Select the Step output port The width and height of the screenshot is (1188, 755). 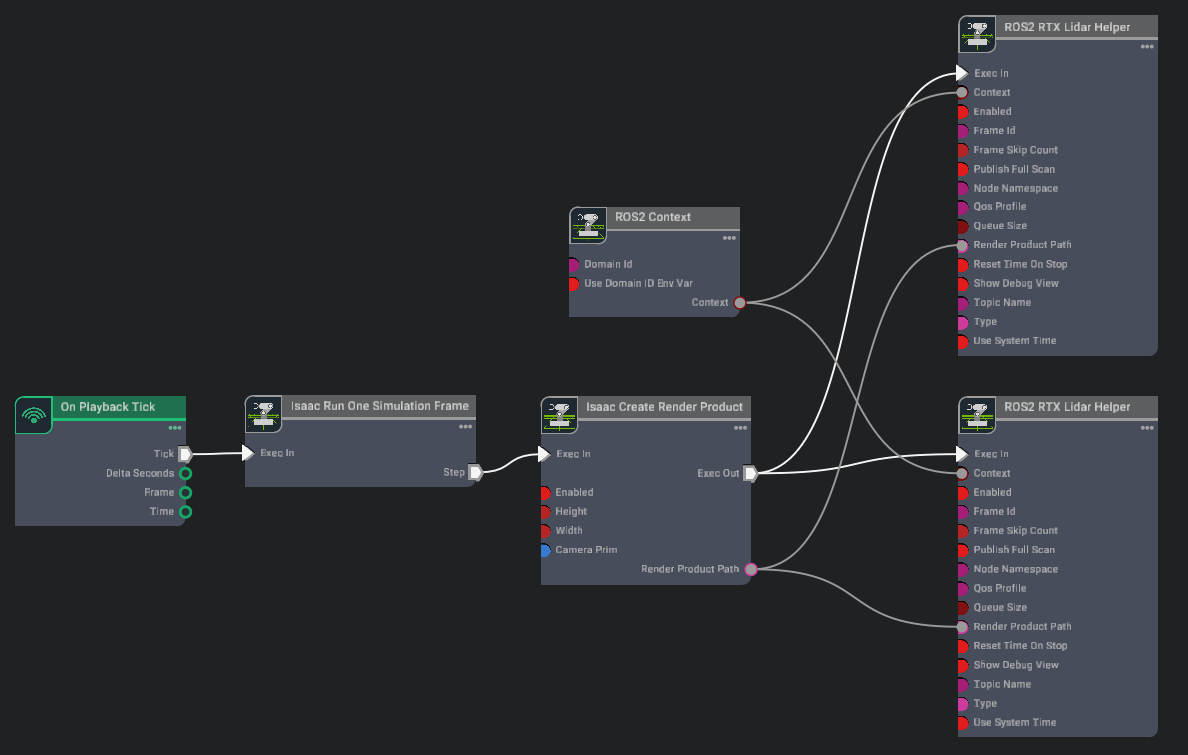(x=475, y=472)
